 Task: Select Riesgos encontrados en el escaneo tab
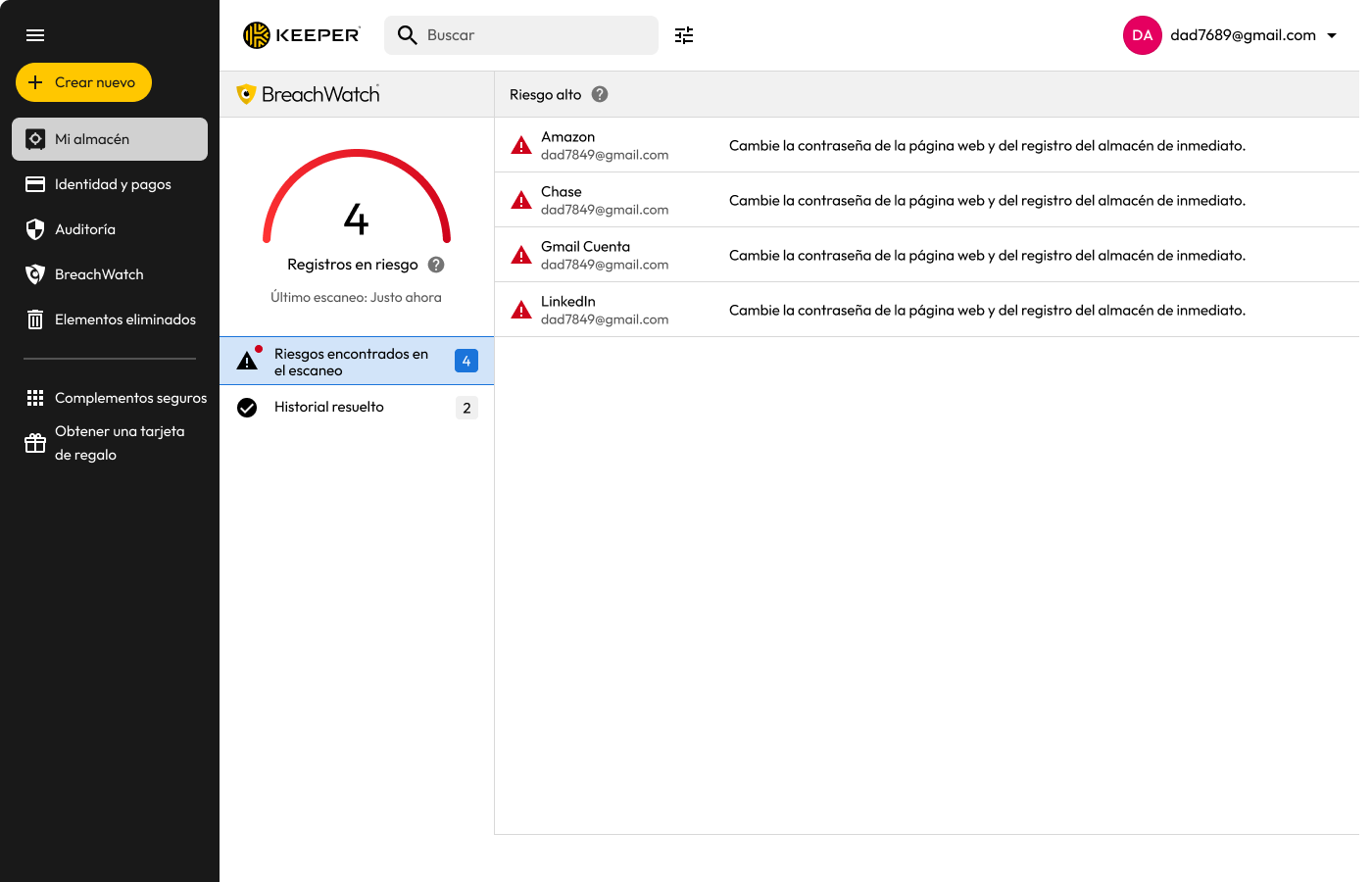[357, 361]
